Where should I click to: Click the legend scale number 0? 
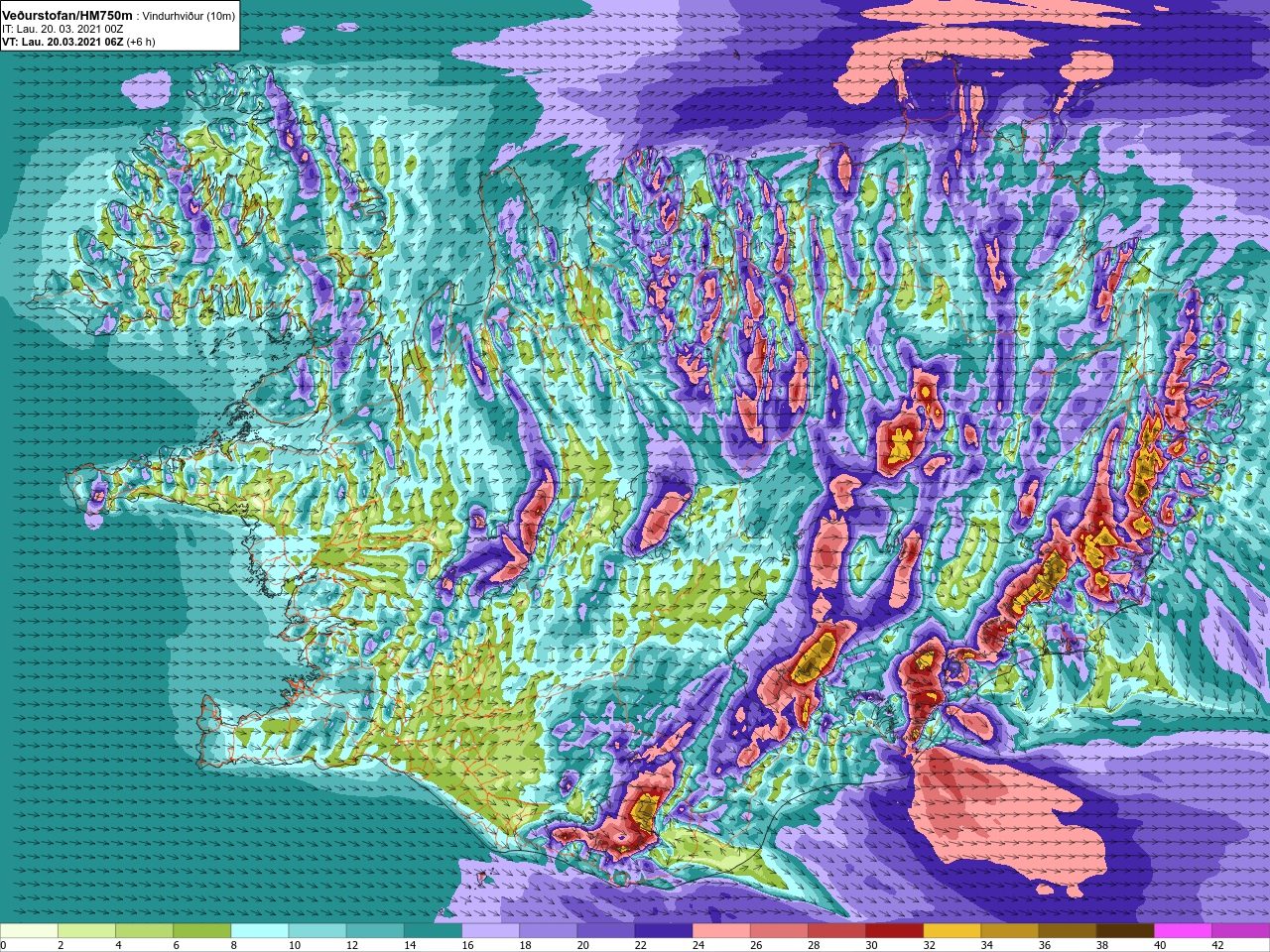coord(3,945)
